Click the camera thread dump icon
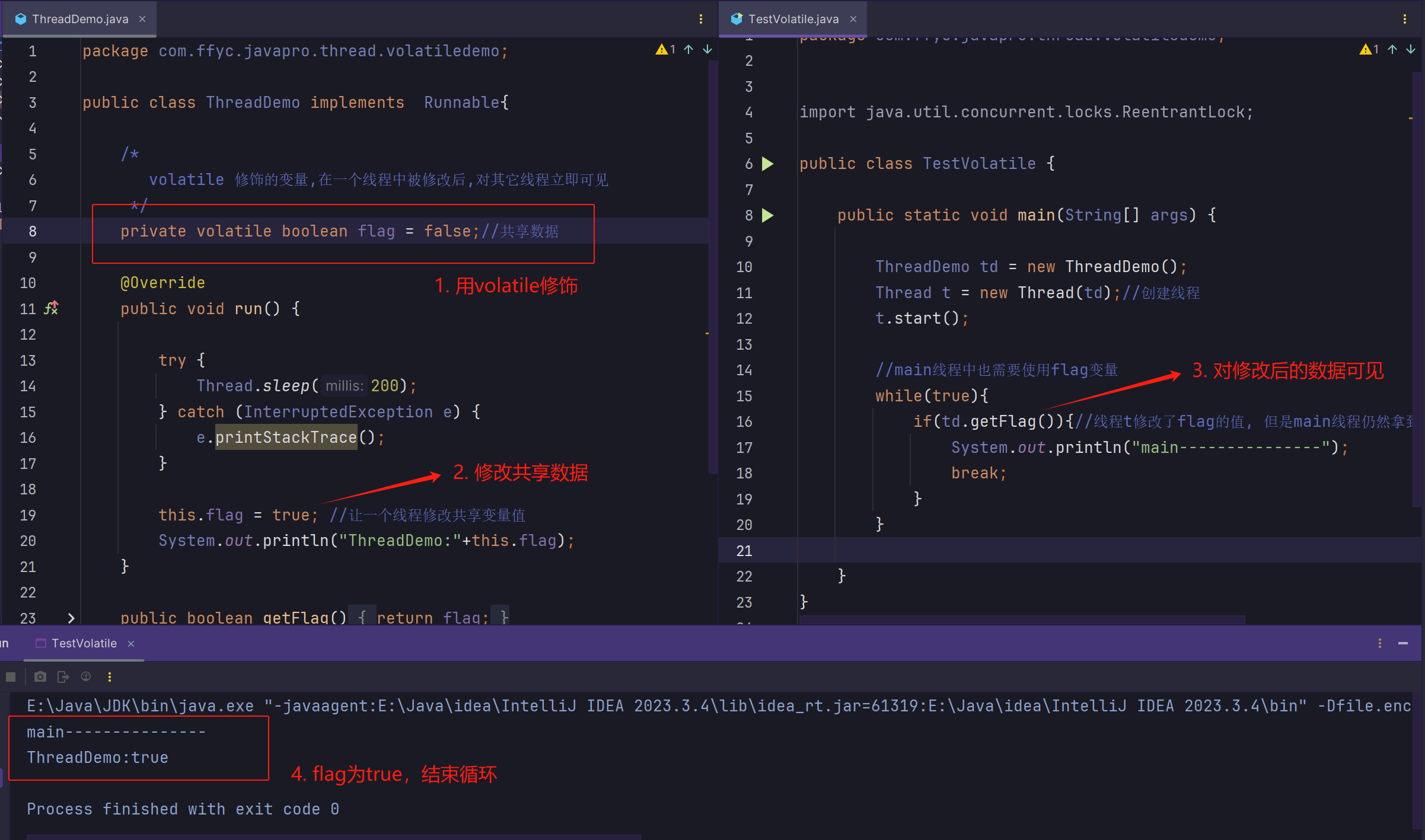 pyautogui.click(x=40, y=676)
